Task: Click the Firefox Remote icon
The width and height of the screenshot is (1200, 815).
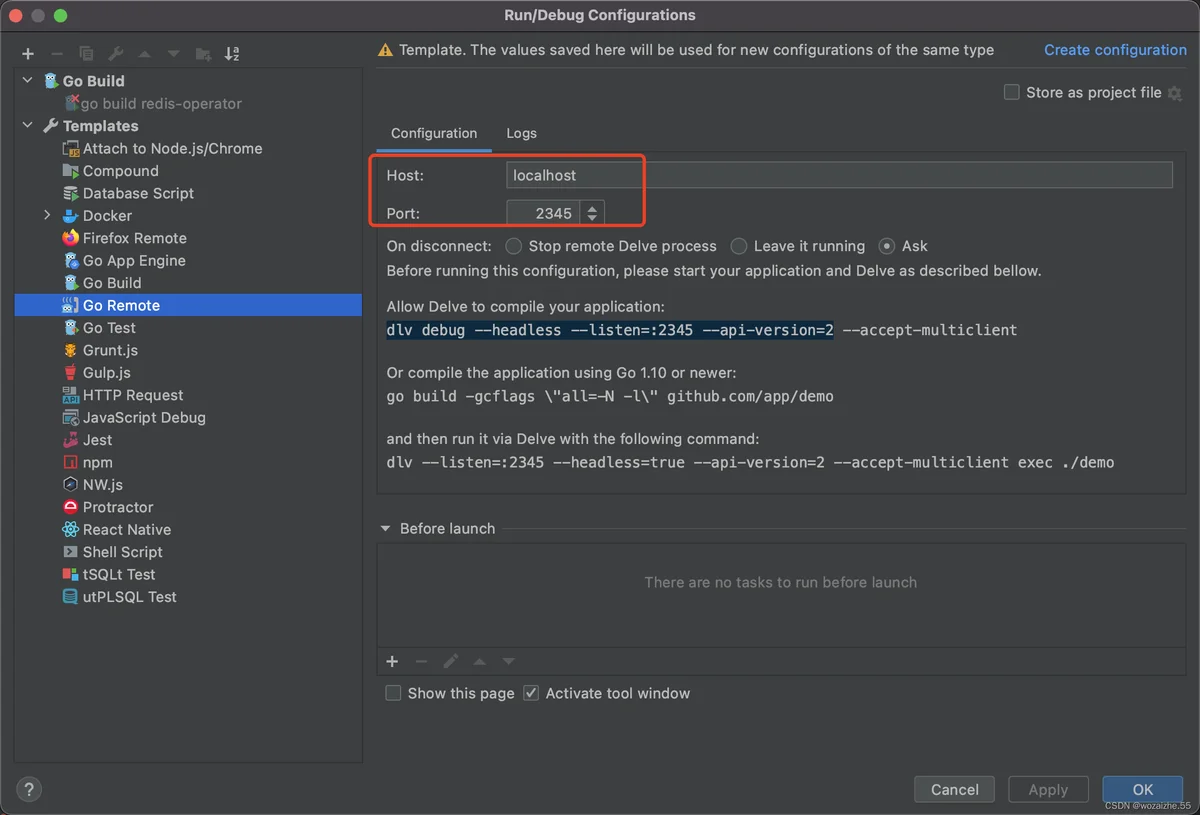Action: click(x=70, y=238)
